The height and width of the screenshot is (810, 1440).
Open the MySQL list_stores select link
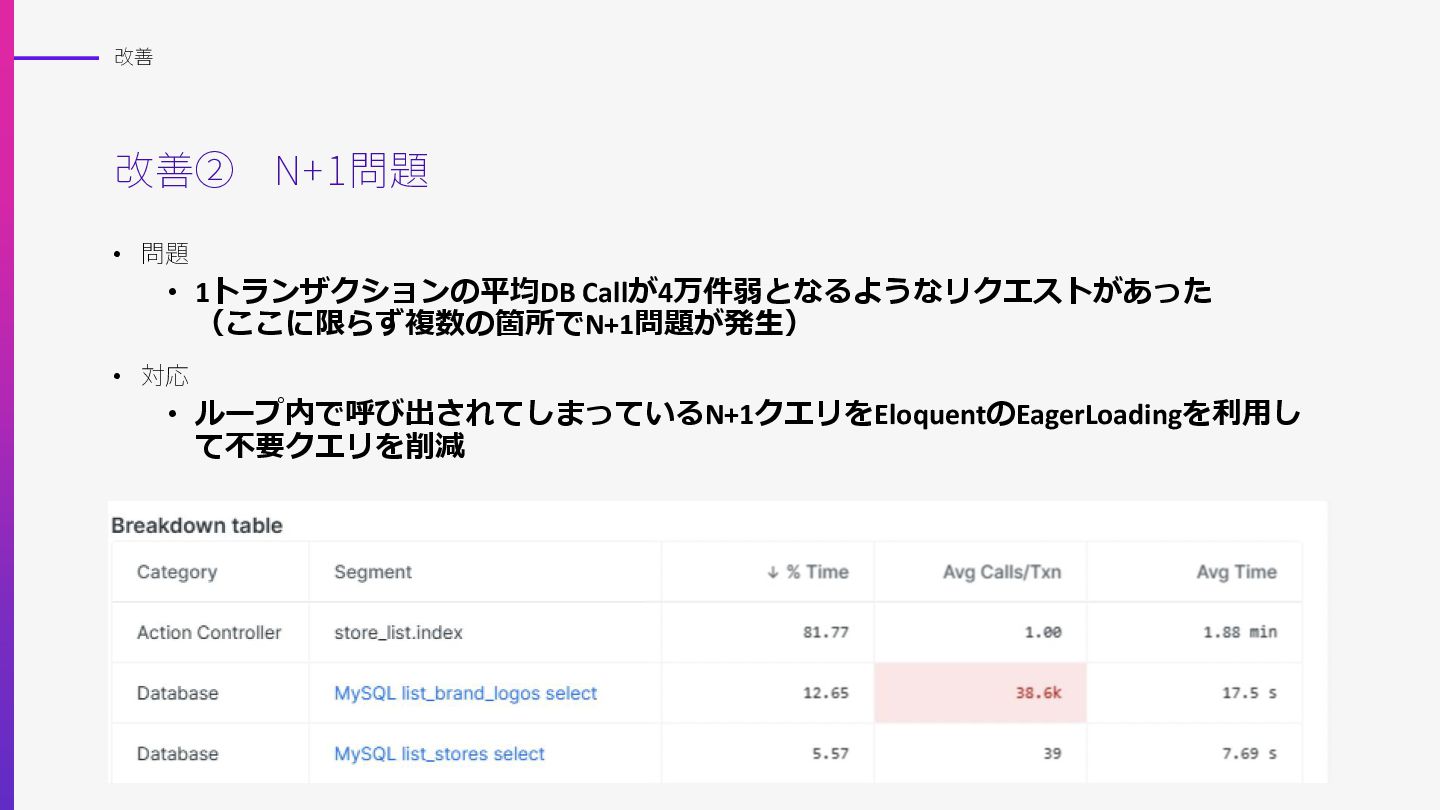[439, 754]
